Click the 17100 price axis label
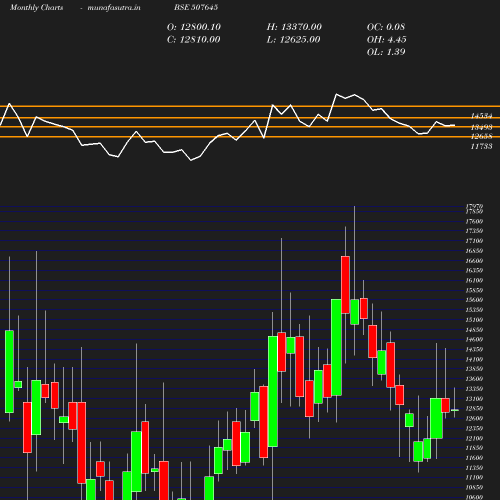Screen dimensions: 500x500 pos(474,241)
